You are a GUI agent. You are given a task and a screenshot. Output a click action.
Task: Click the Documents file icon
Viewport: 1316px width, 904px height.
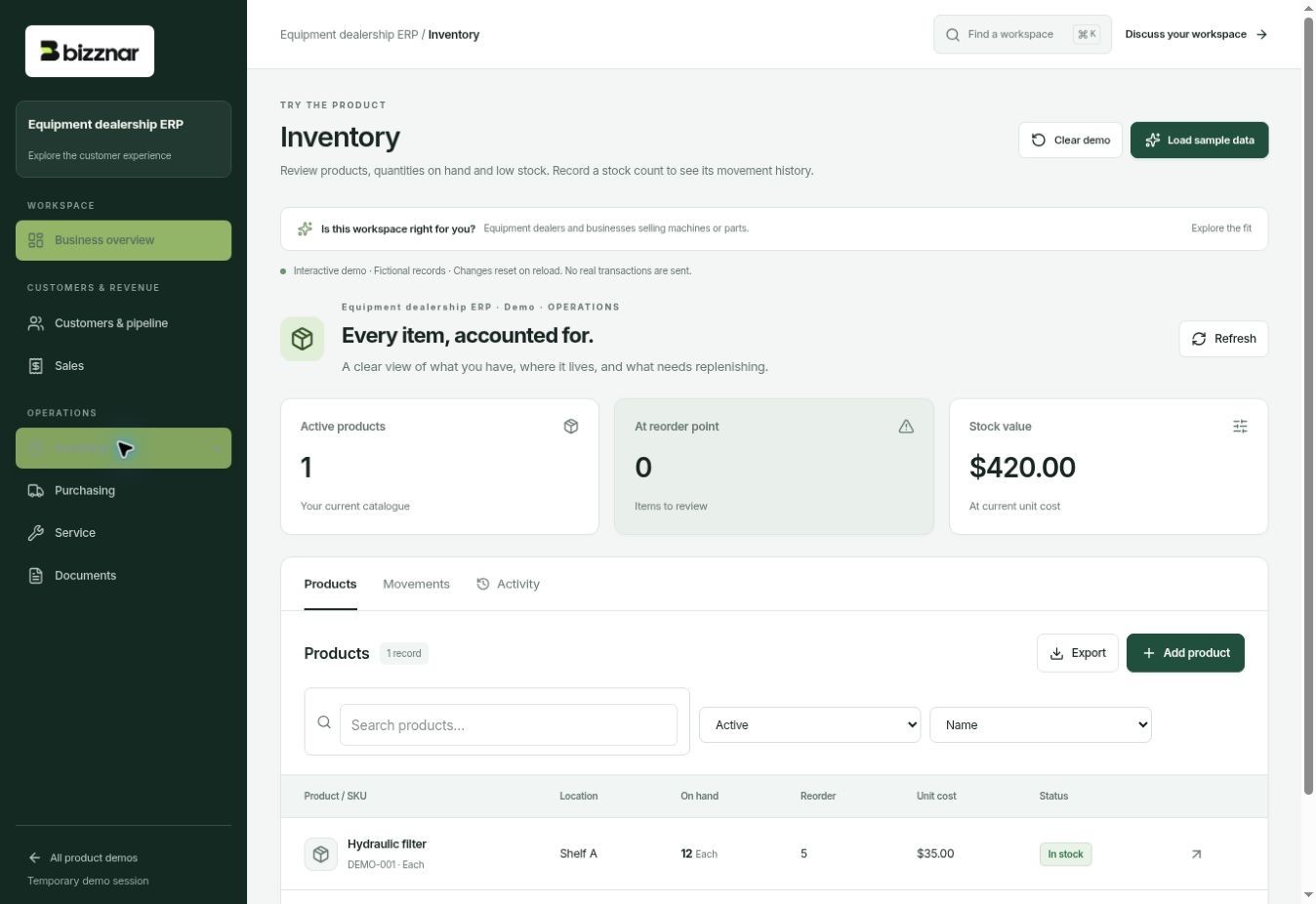pos(36,576)
